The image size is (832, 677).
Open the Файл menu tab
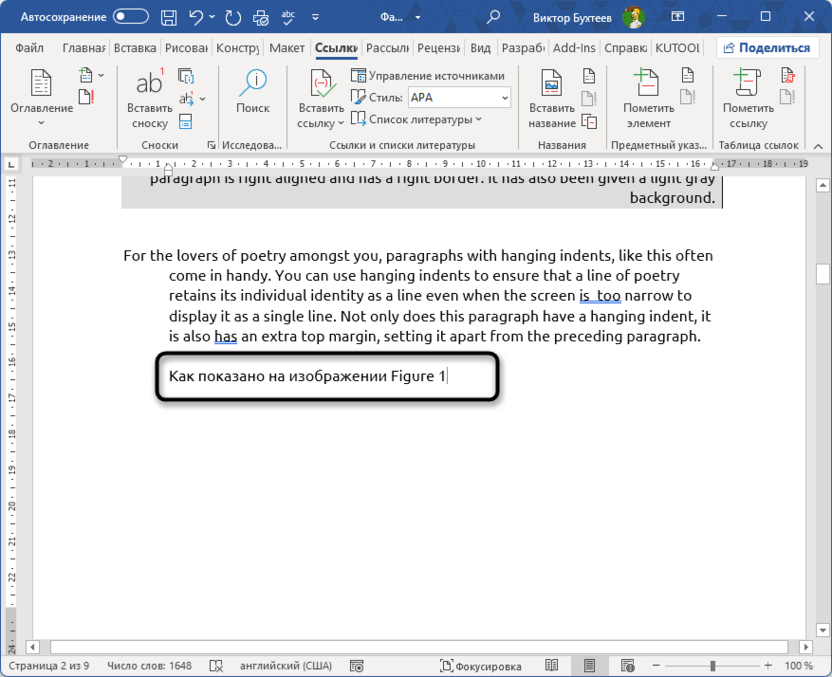[x=29, y=48]
